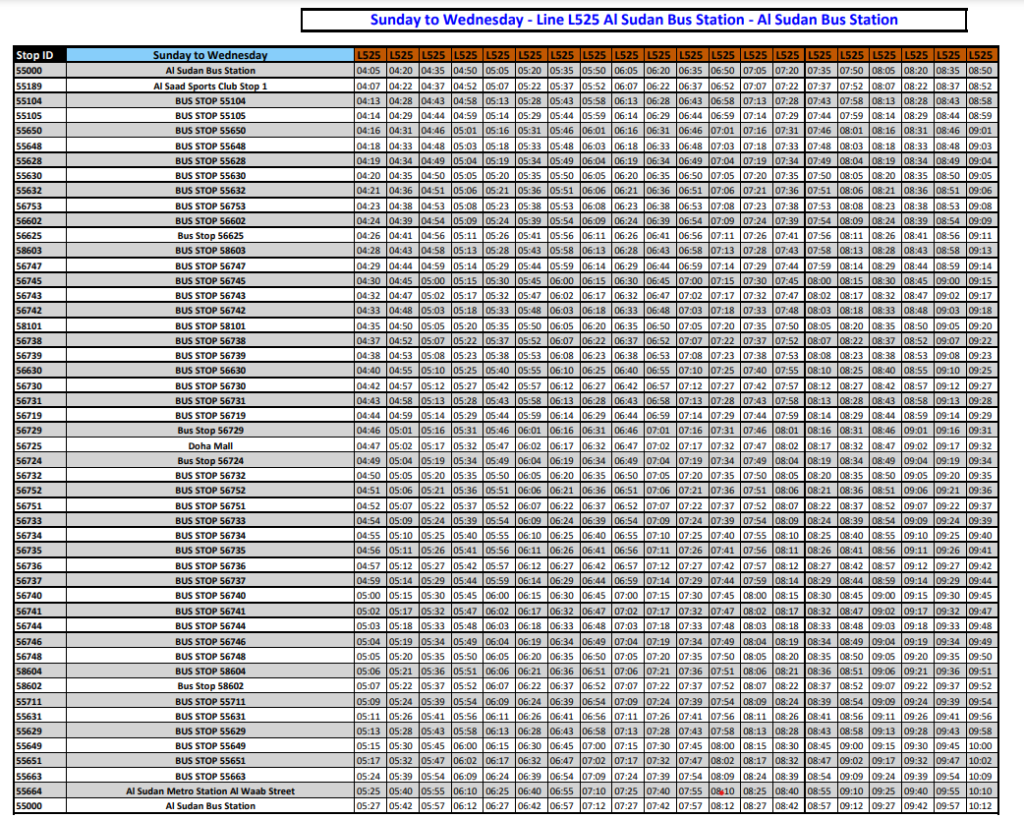Click stop ID 55189

(x=29, y=86)
